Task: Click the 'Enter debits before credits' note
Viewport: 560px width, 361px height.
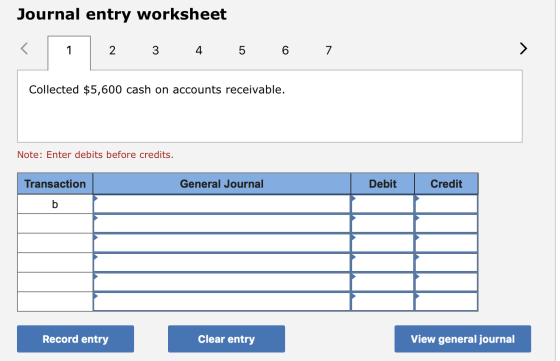Action: pyautogui.click(x=95, y=155)
